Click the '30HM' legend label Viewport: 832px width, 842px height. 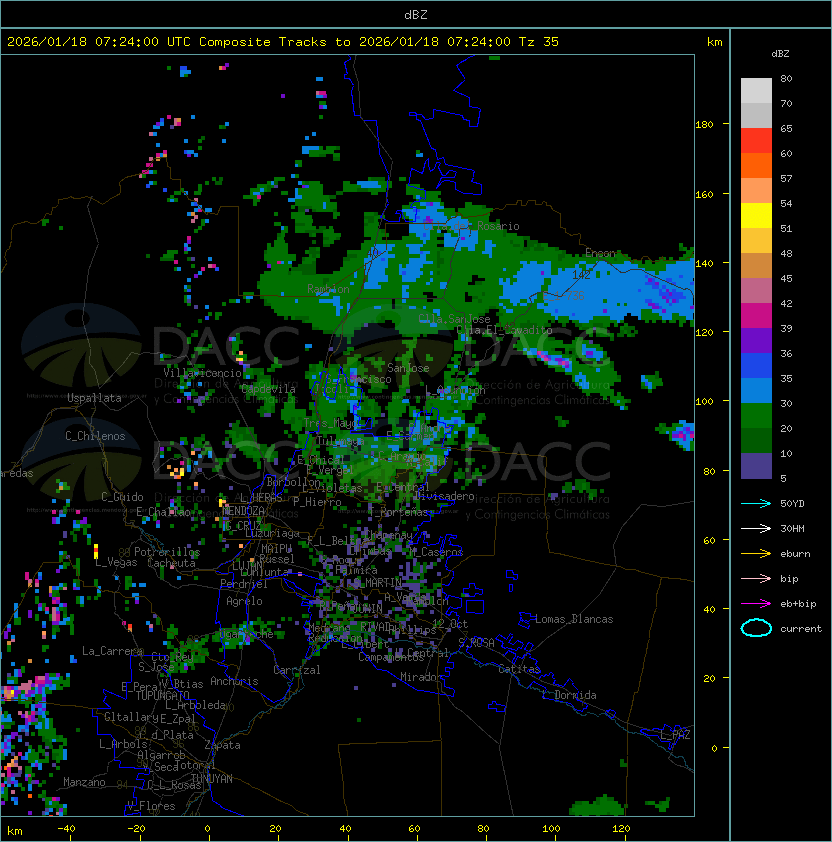[x=792, y=528]
